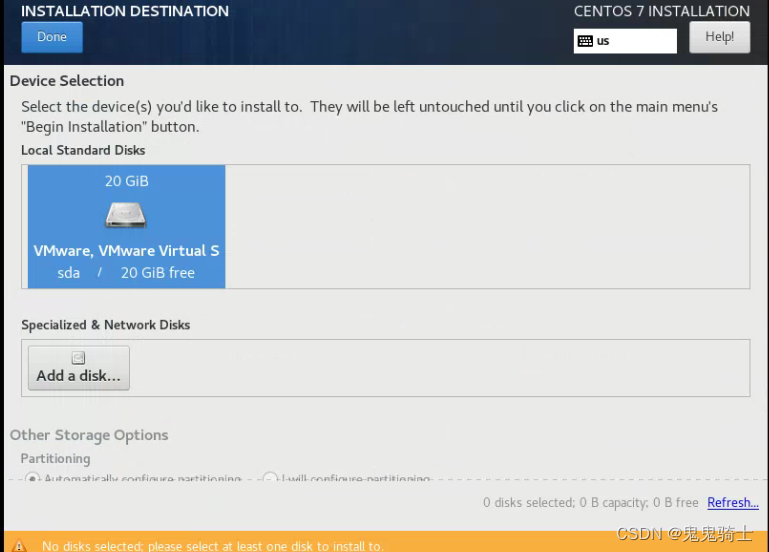The image size is (769, 552).
Task: Click the Device Selection heading
Action: point(67,81)
